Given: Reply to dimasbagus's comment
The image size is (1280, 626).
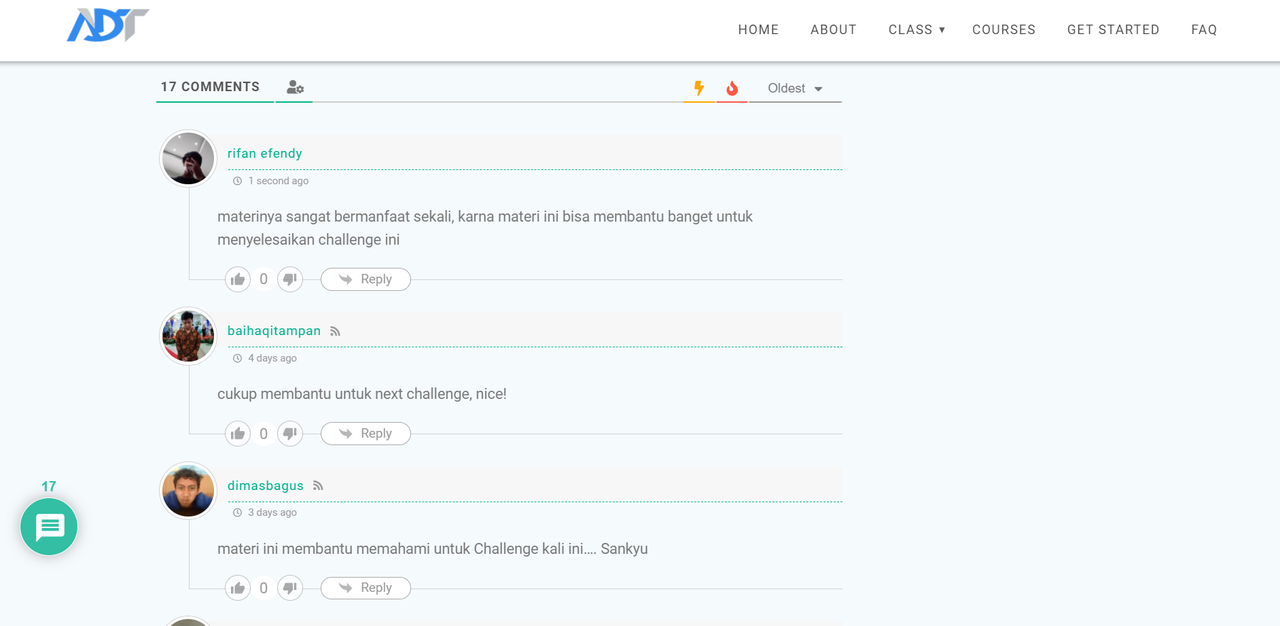Looking at the screenshot, I should pyautogui.click(x=365, y=588).
